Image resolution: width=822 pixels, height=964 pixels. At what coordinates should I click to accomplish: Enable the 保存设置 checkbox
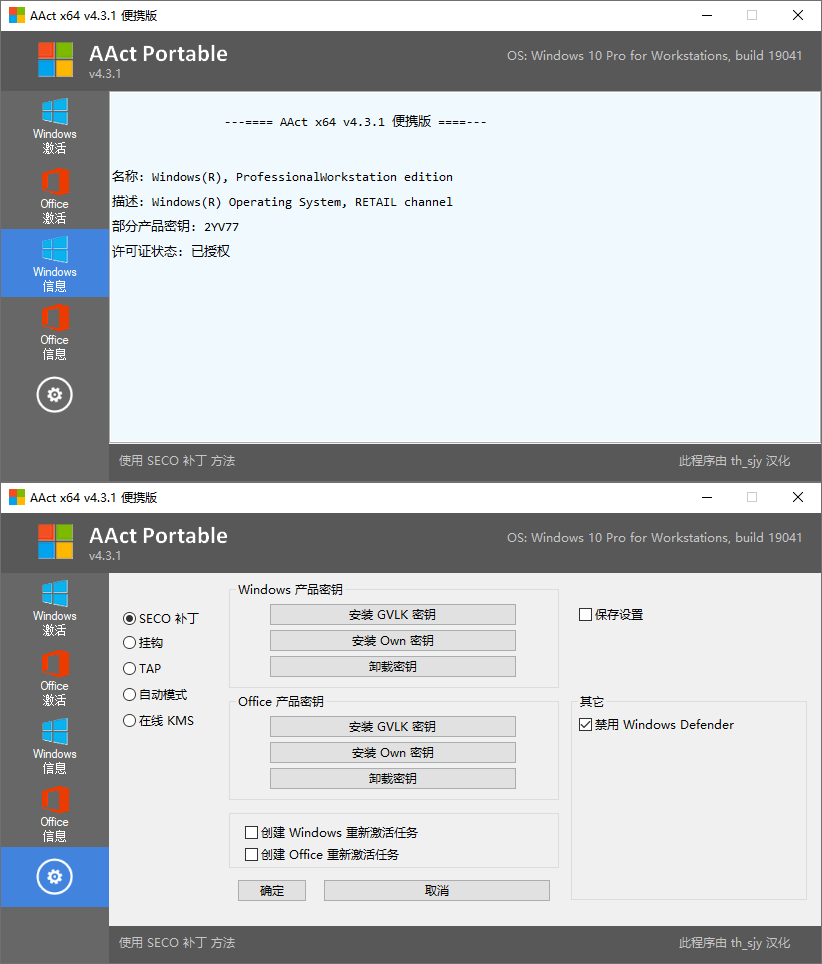611,615
